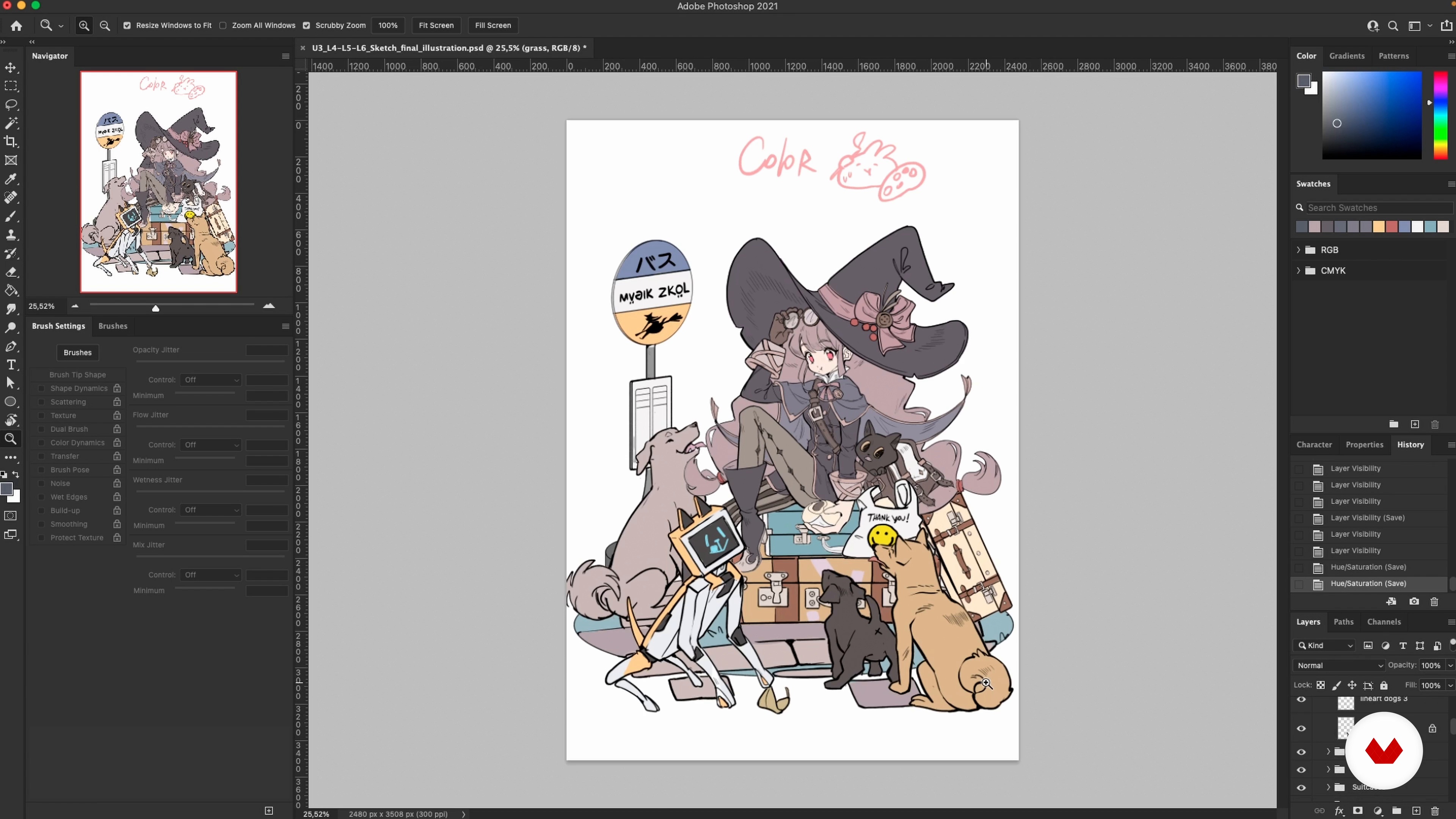Open the Normal blend mode dropdown
This screenshot has width=1456, height=819.
tap(1338, 665)
